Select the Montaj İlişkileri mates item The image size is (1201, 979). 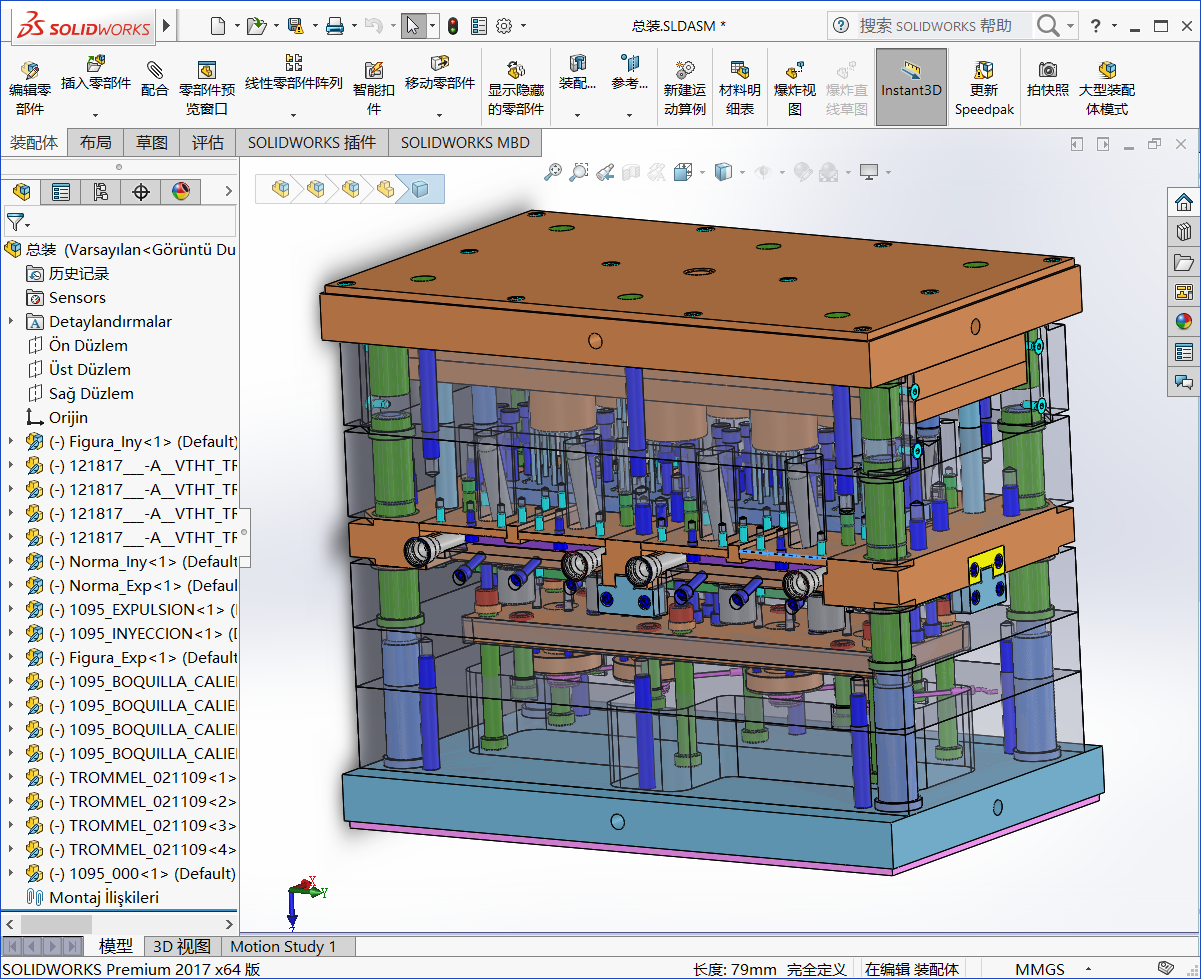103,897
